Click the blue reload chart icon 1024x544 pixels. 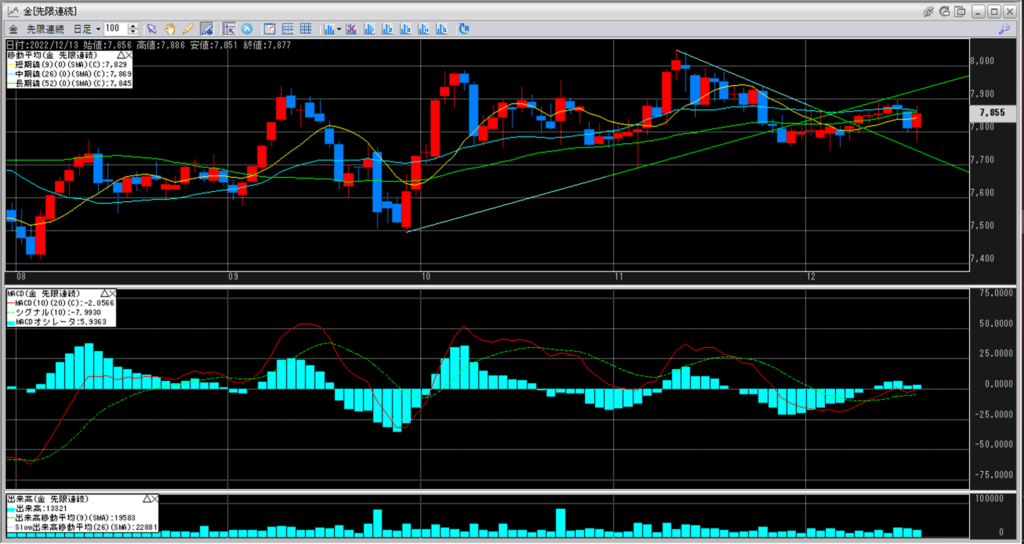464,29
